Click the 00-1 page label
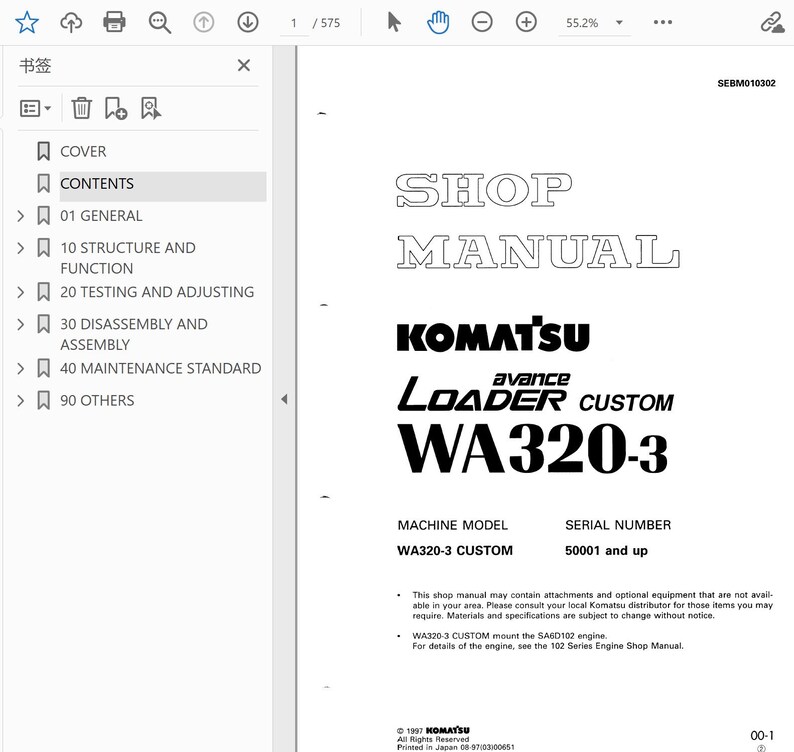Screen dimensions: 794x752 click(762, 735)
